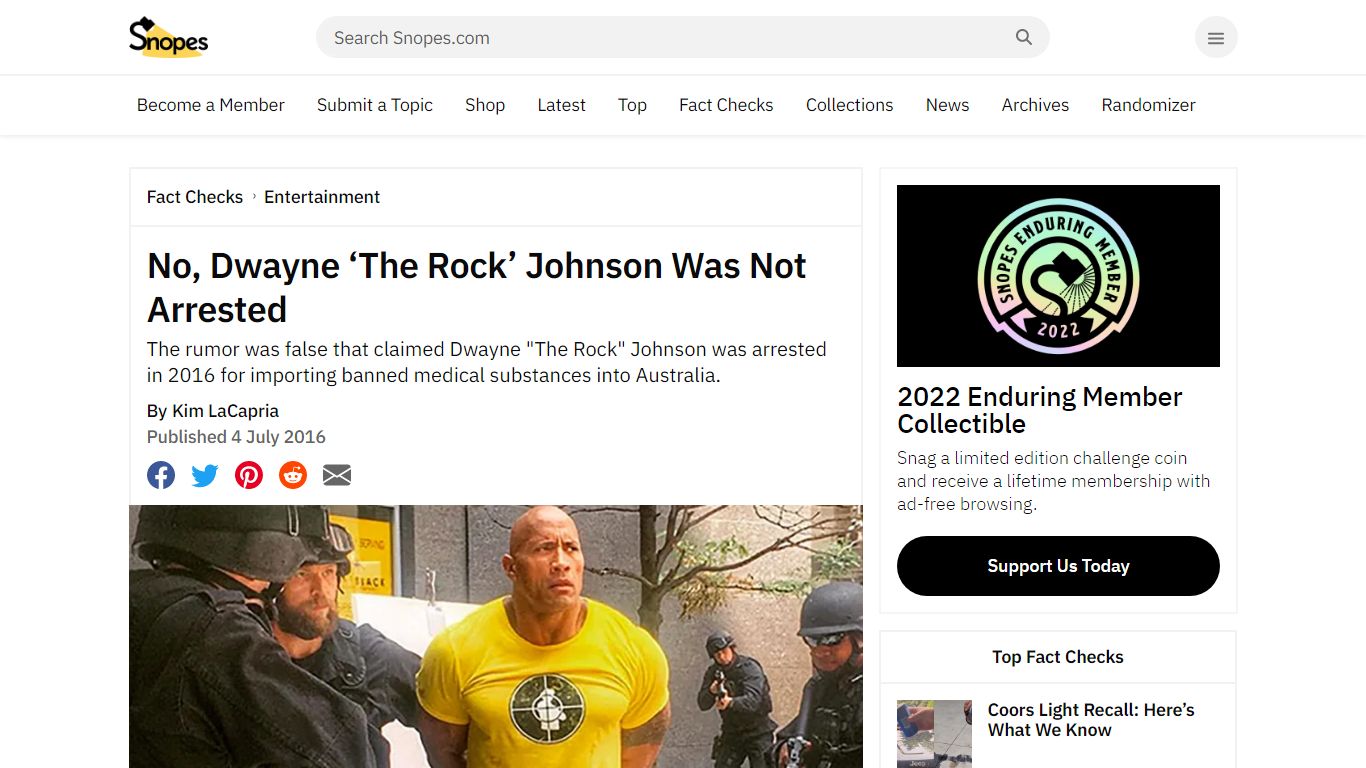Viewport: 1366px width, 768px height.
Task: Open Collections in navigation bar
Action: coord(850,105)
